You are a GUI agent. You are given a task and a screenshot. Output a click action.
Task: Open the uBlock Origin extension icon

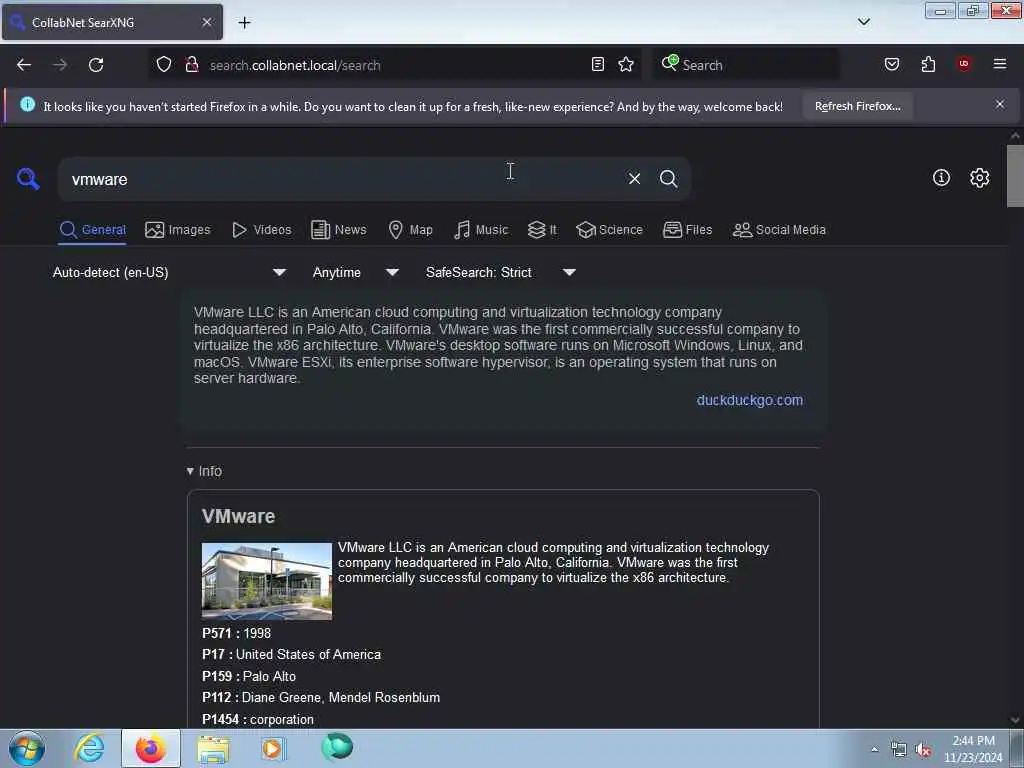pos(964,64)
